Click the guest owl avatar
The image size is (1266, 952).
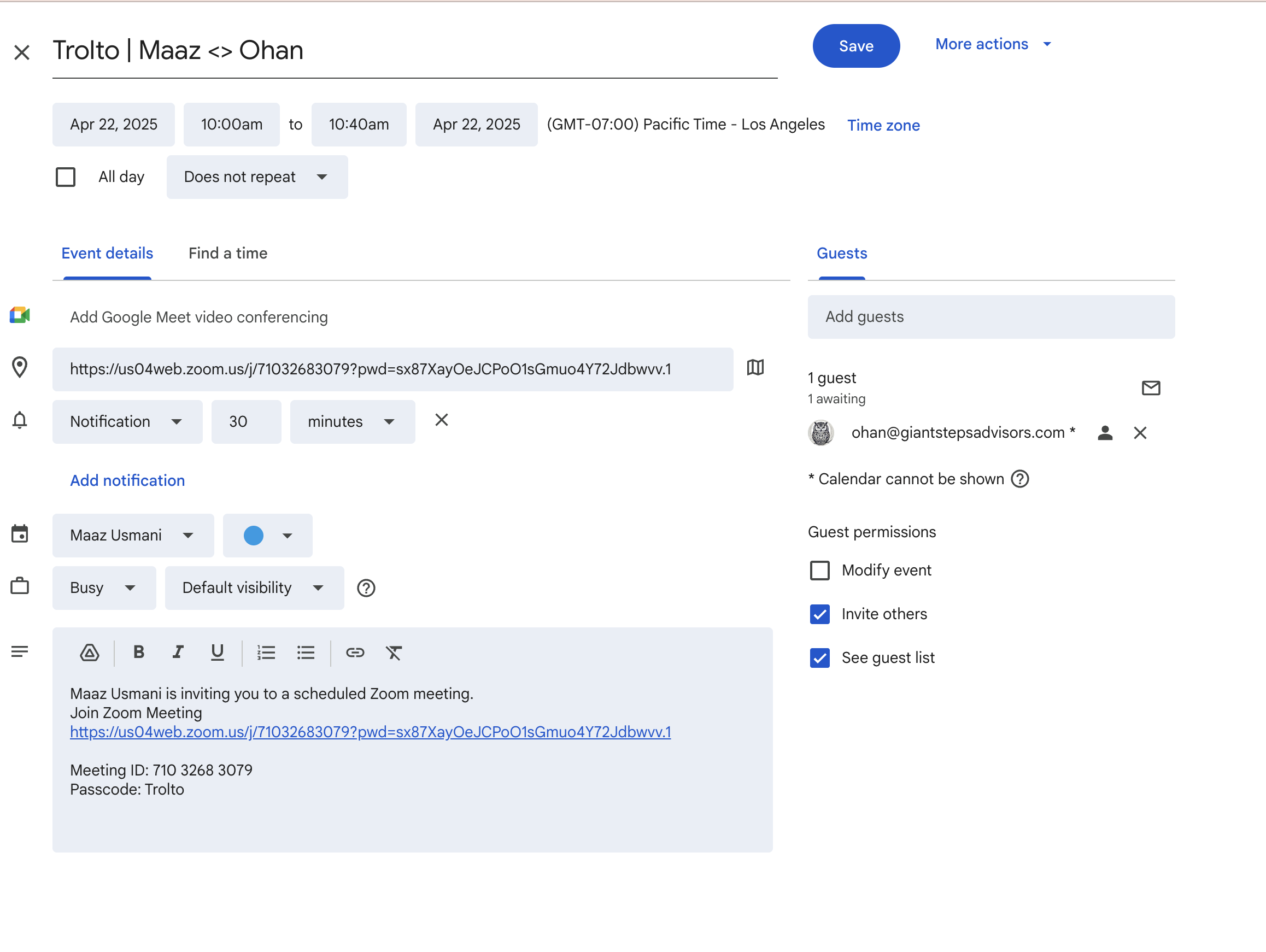tap(820, 433)
